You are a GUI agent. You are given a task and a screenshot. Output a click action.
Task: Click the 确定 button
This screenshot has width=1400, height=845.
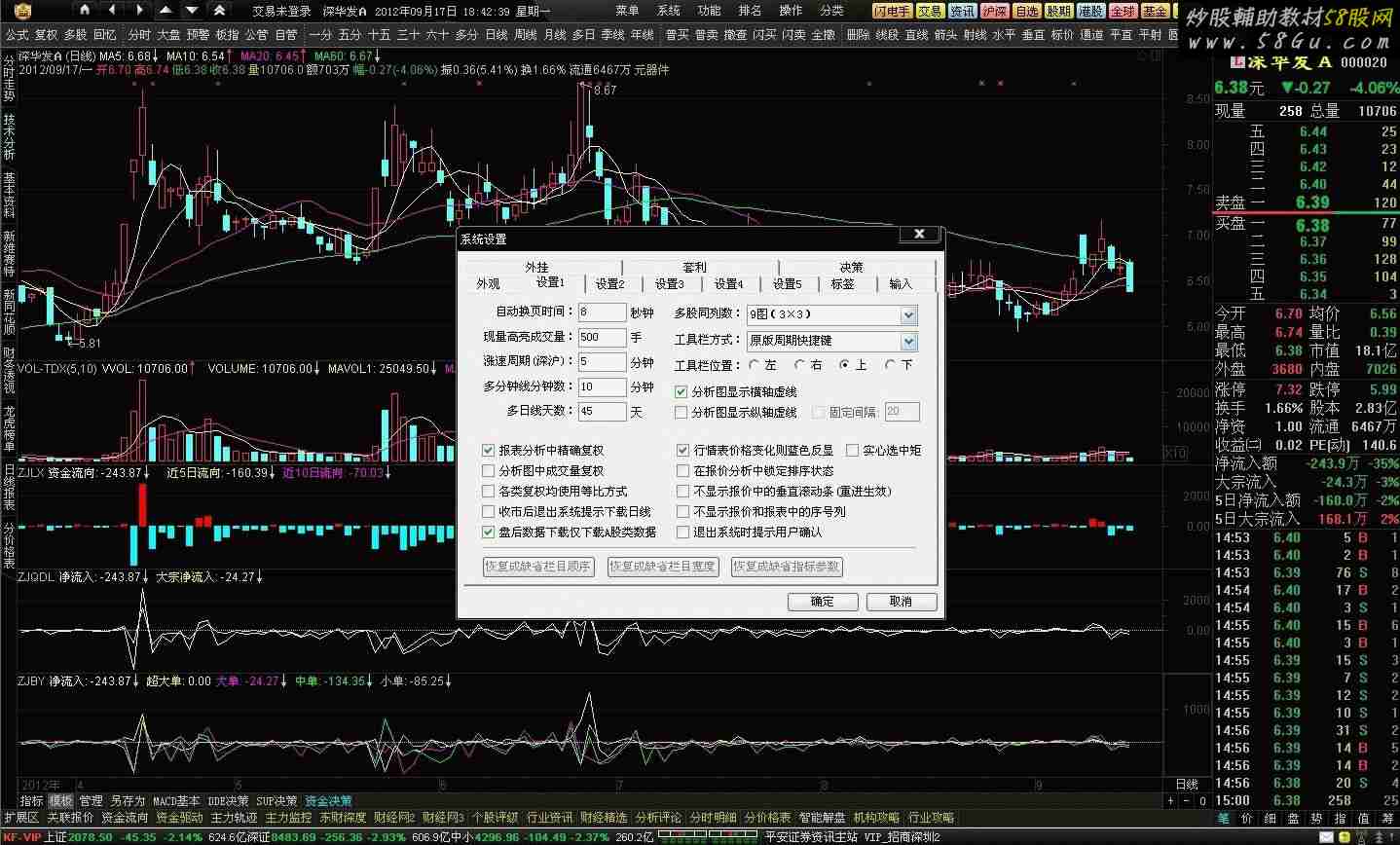click(x=823, y=602)
